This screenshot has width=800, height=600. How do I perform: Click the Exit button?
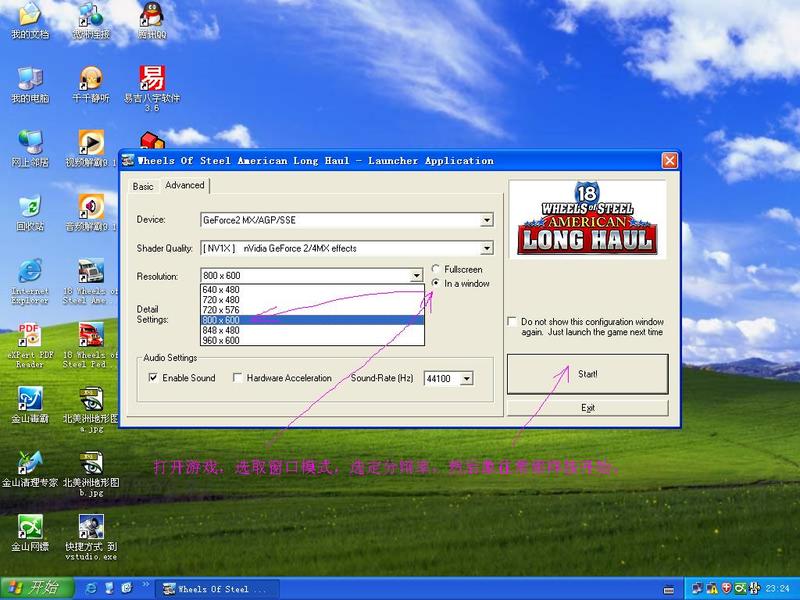tap(587, 408)
